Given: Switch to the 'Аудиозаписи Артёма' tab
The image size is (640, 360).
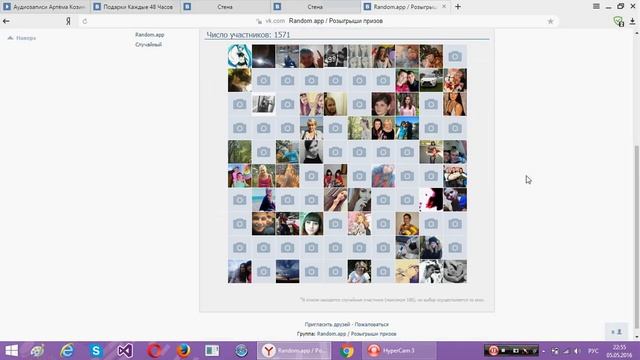Looking at the screenshot, I should [45, 7].
